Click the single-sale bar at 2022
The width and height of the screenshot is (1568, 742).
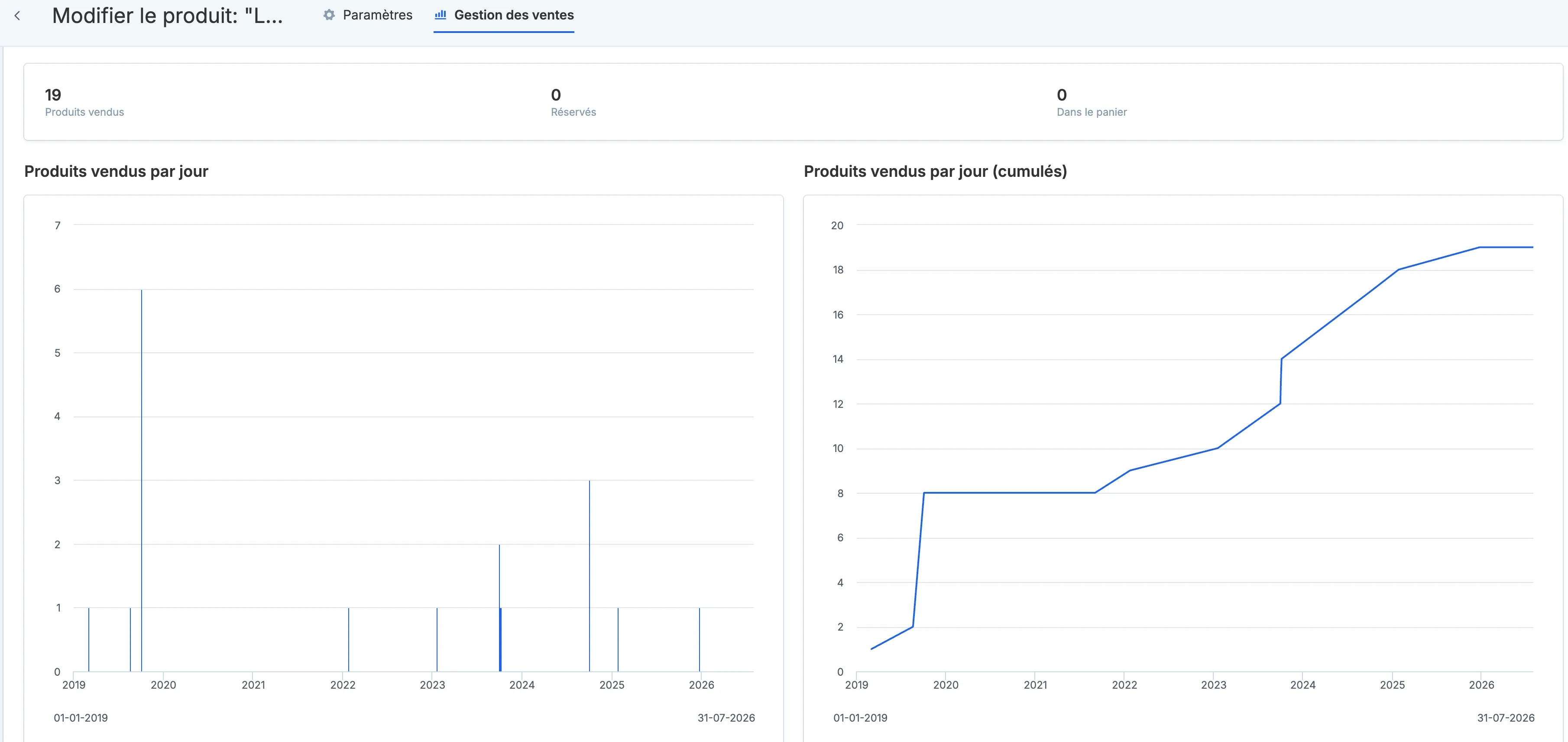[349, 640]
